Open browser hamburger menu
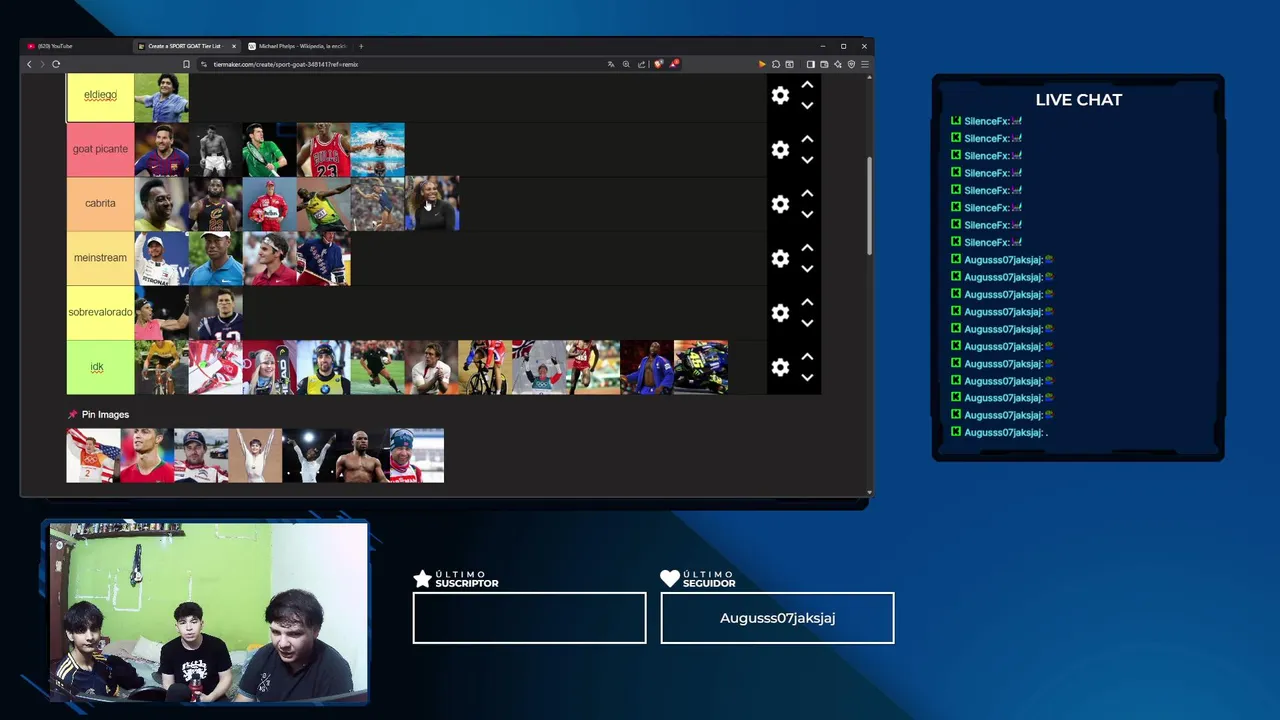Screen dimensions: 1280x720 (865, 64)
